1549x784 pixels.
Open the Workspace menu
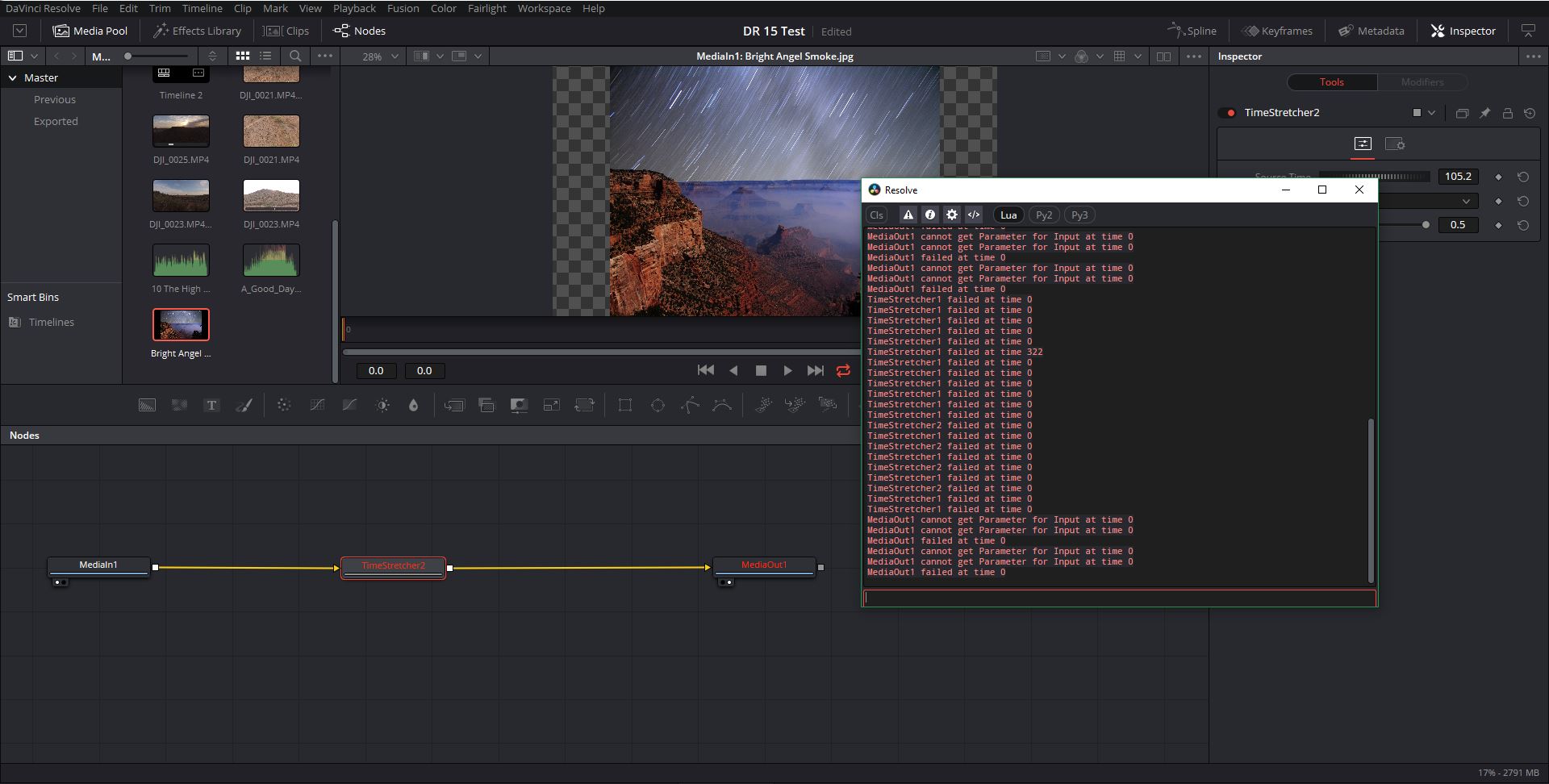[544, 8]
